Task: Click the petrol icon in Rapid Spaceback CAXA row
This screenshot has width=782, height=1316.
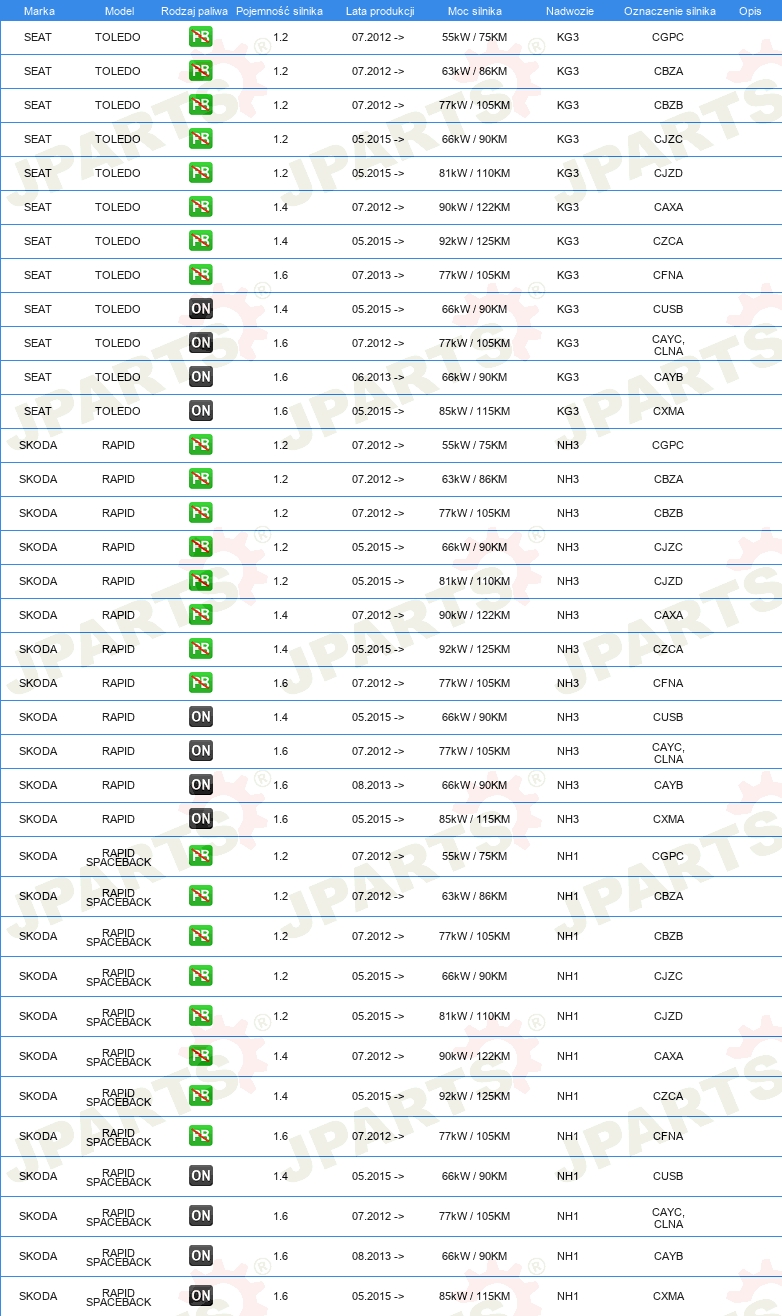Action: (x=201, y=1056)
